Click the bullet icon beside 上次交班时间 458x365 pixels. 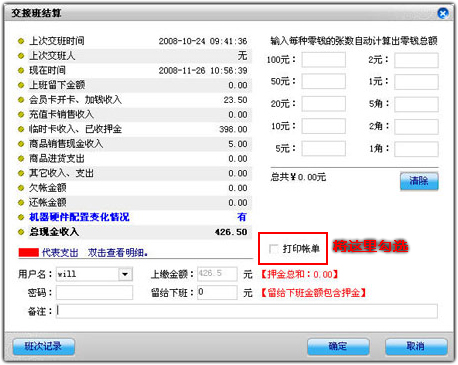pos(21,41)
